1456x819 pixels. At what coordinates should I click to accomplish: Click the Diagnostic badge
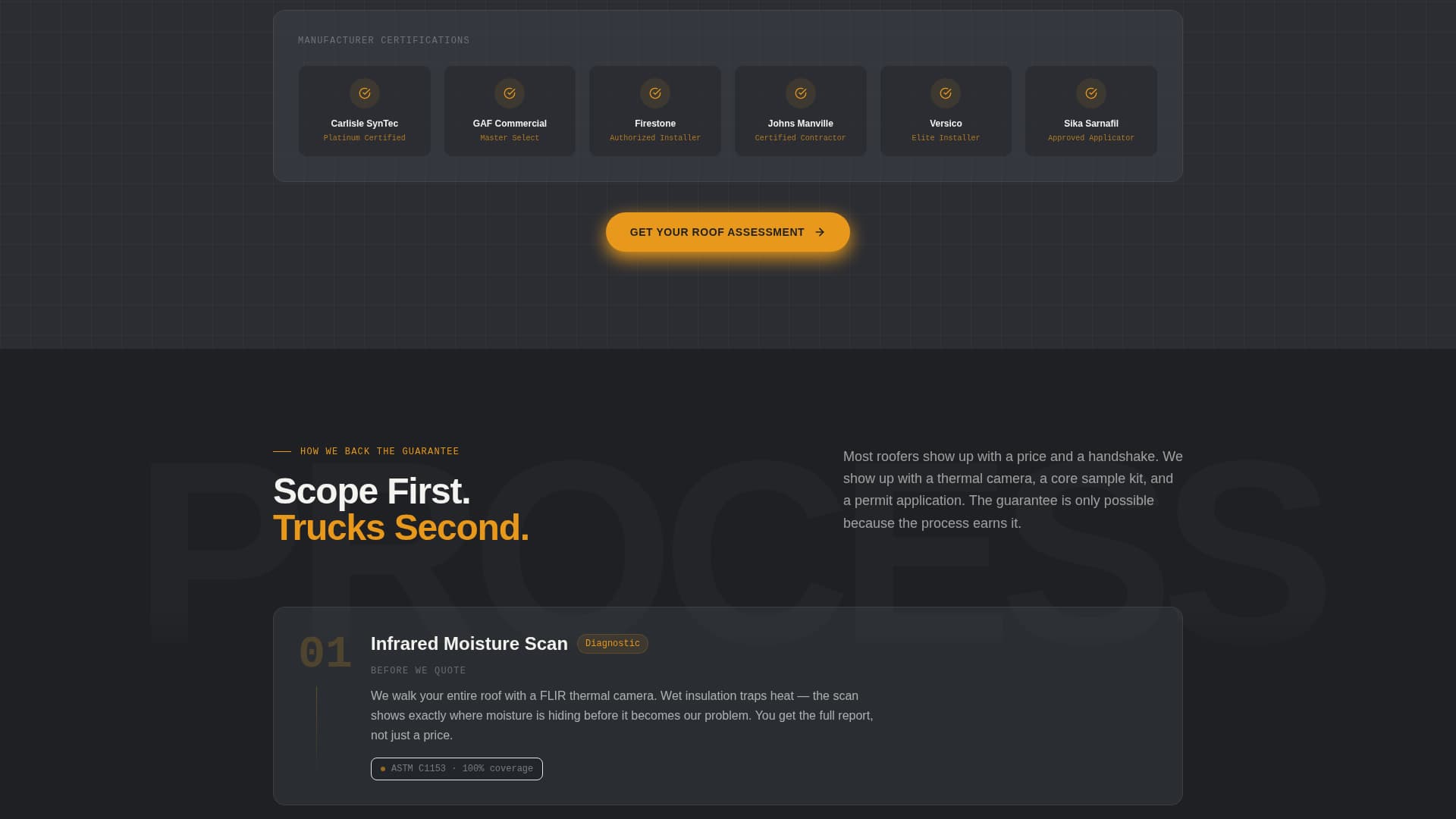click(x=613, y=644)
